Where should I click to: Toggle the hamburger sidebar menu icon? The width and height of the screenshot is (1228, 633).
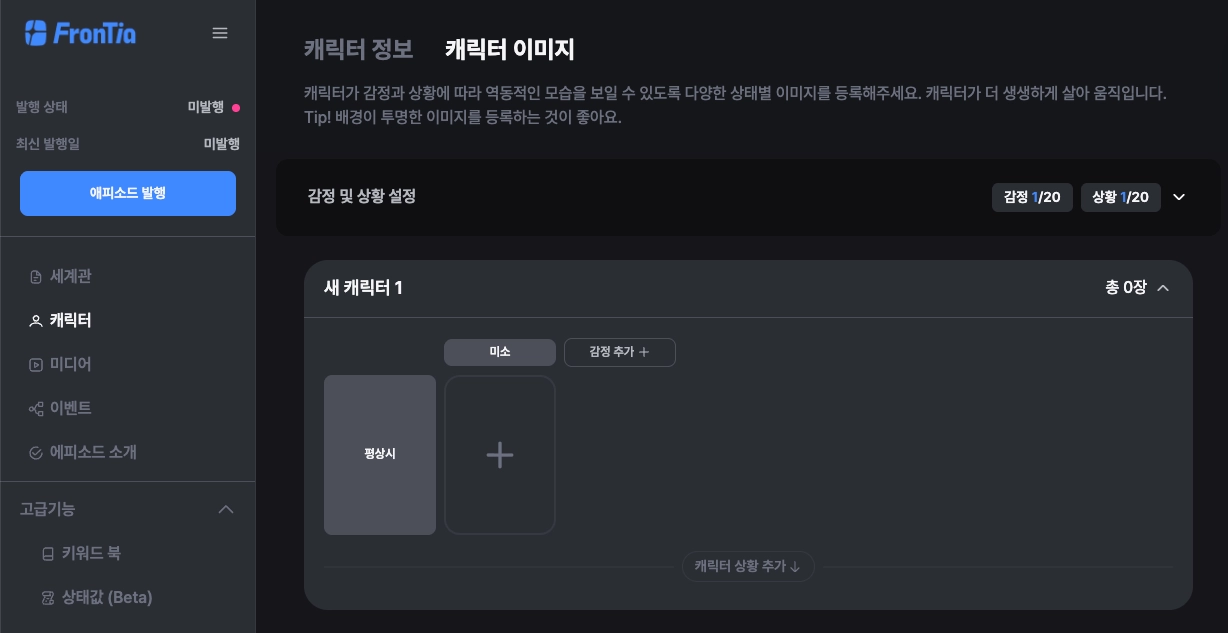(x=220, y=33)
